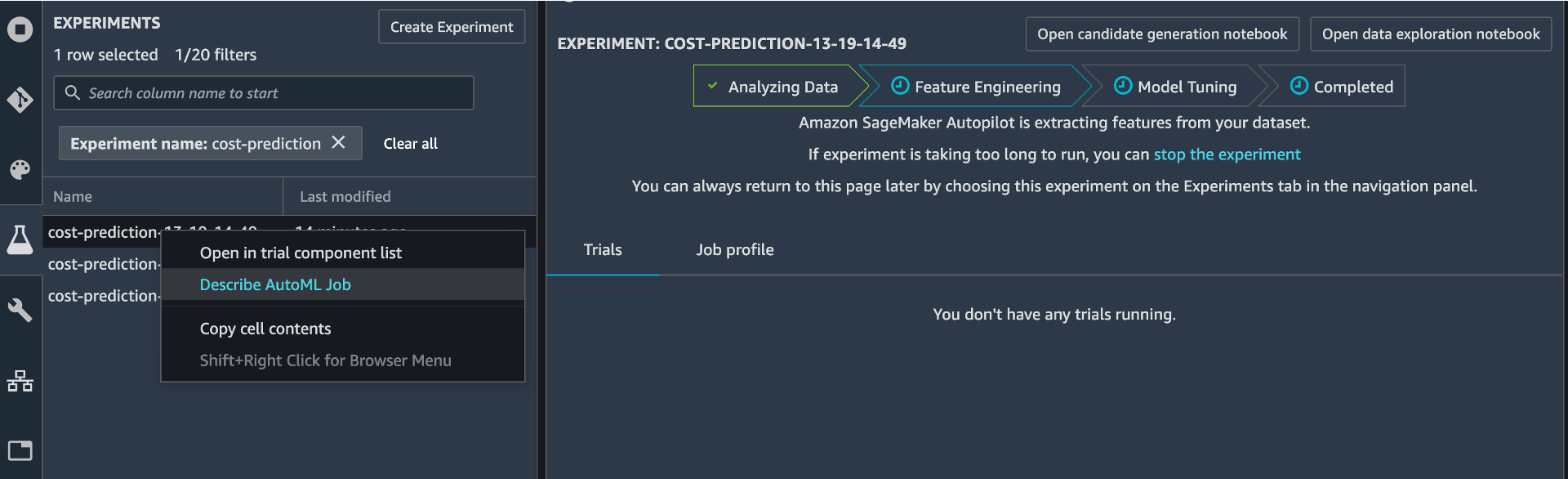Open the palette commands icon
The image size is (1568, 479).
[x=20, y=169]
